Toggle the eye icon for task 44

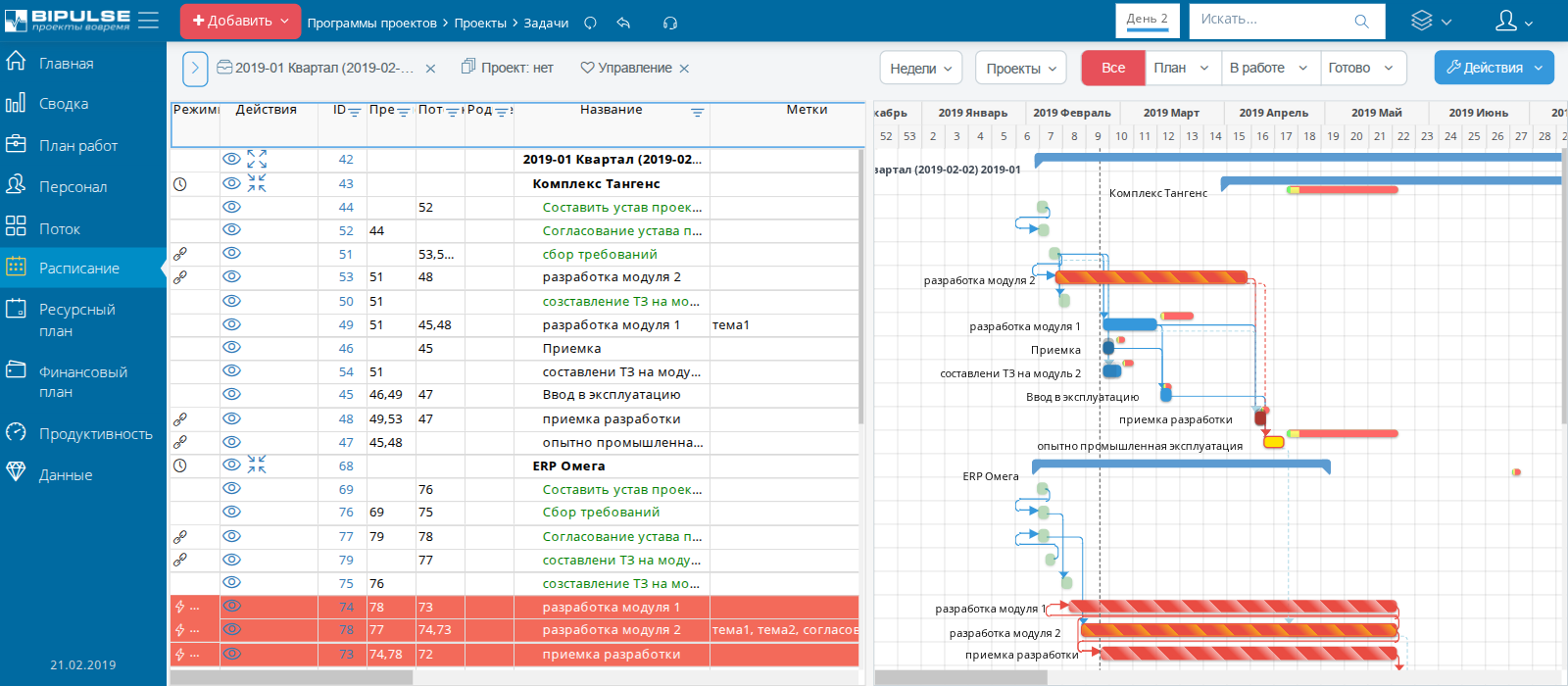pos(231,207)
